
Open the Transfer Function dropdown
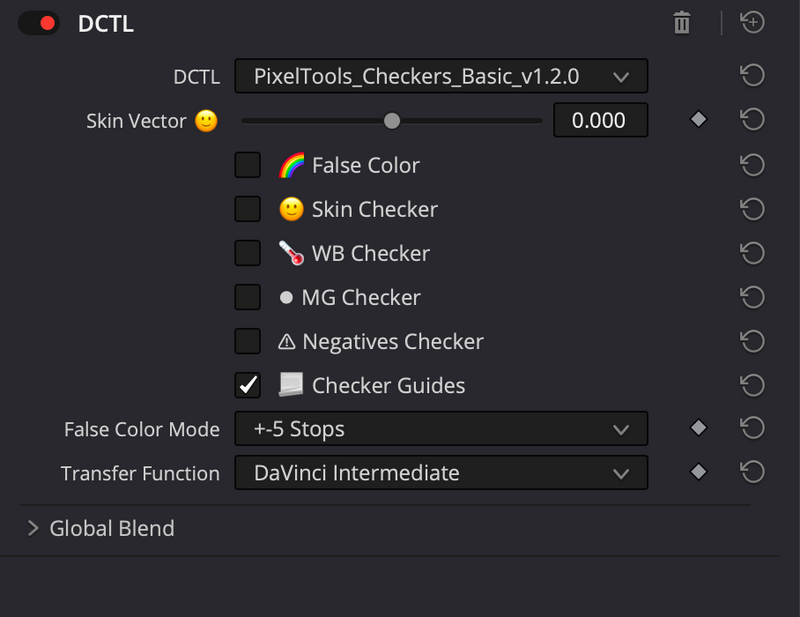click(441, 473)
